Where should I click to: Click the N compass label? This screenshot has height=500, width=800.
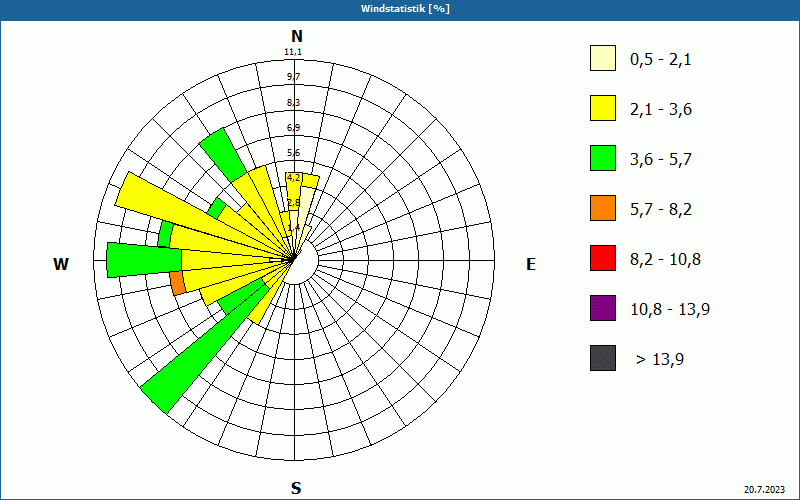pyautogui.click(x=296, y=36)
